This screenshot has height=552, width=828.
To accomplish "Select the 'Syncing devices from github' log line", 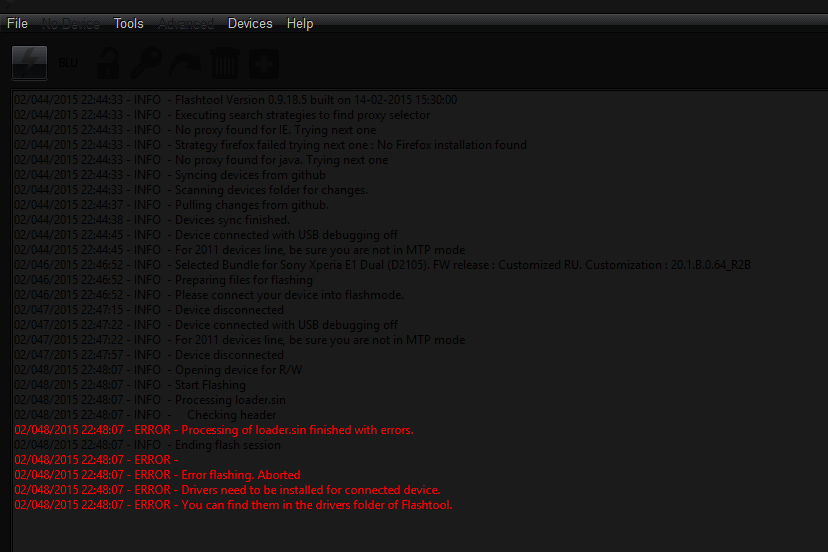I will 170,175.
